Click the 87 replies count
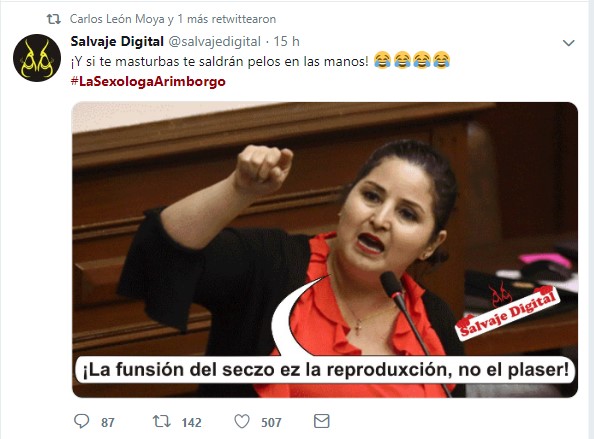 tap(108, 422)
